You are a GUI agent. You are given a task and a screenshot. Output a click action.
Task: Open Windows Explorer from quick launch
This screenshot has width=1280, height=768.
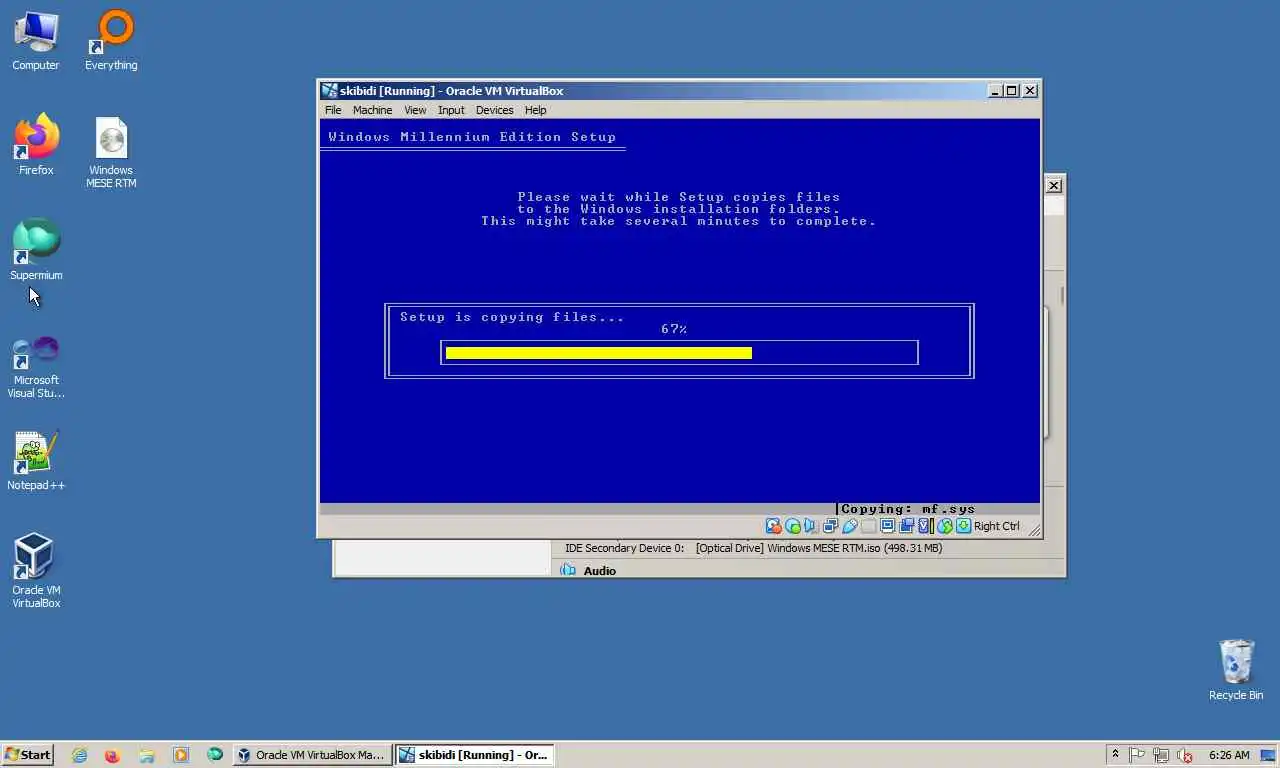146,755
